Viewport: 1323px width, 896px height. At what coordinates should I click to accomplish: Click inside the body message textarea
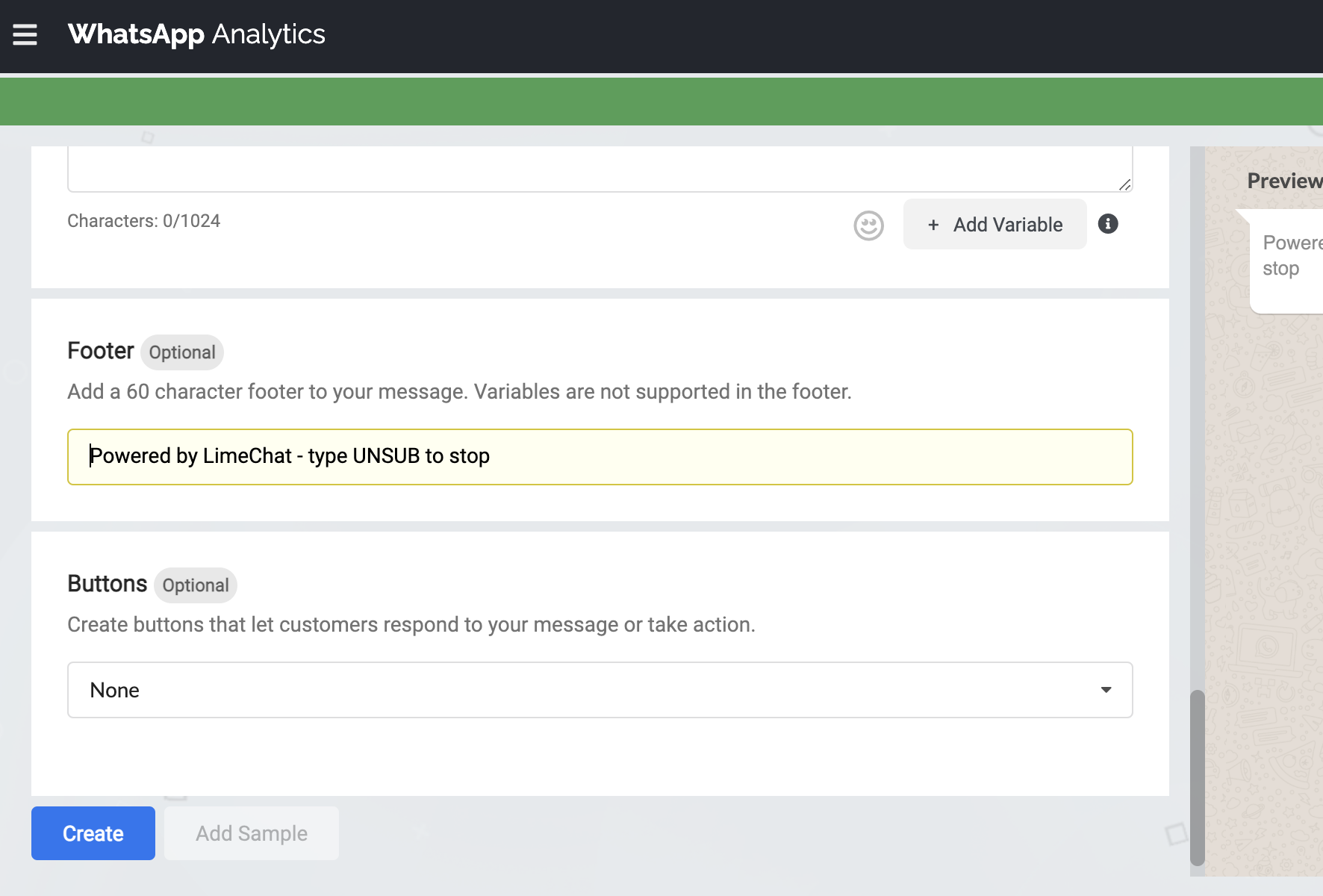tap(600, 169)
